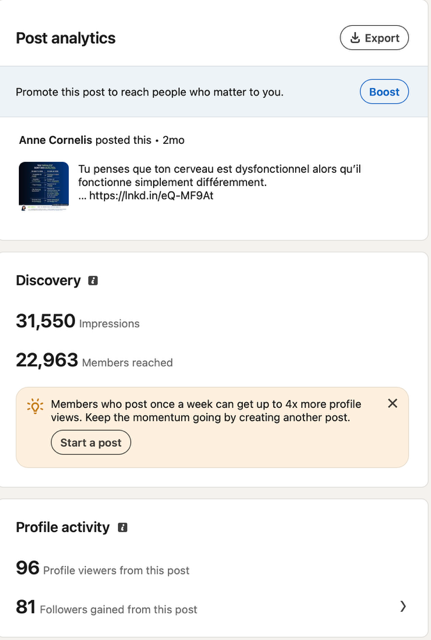The height and width of the screenshot is (640, 431).
Task: Start a post from the tip
Action: 91,442
